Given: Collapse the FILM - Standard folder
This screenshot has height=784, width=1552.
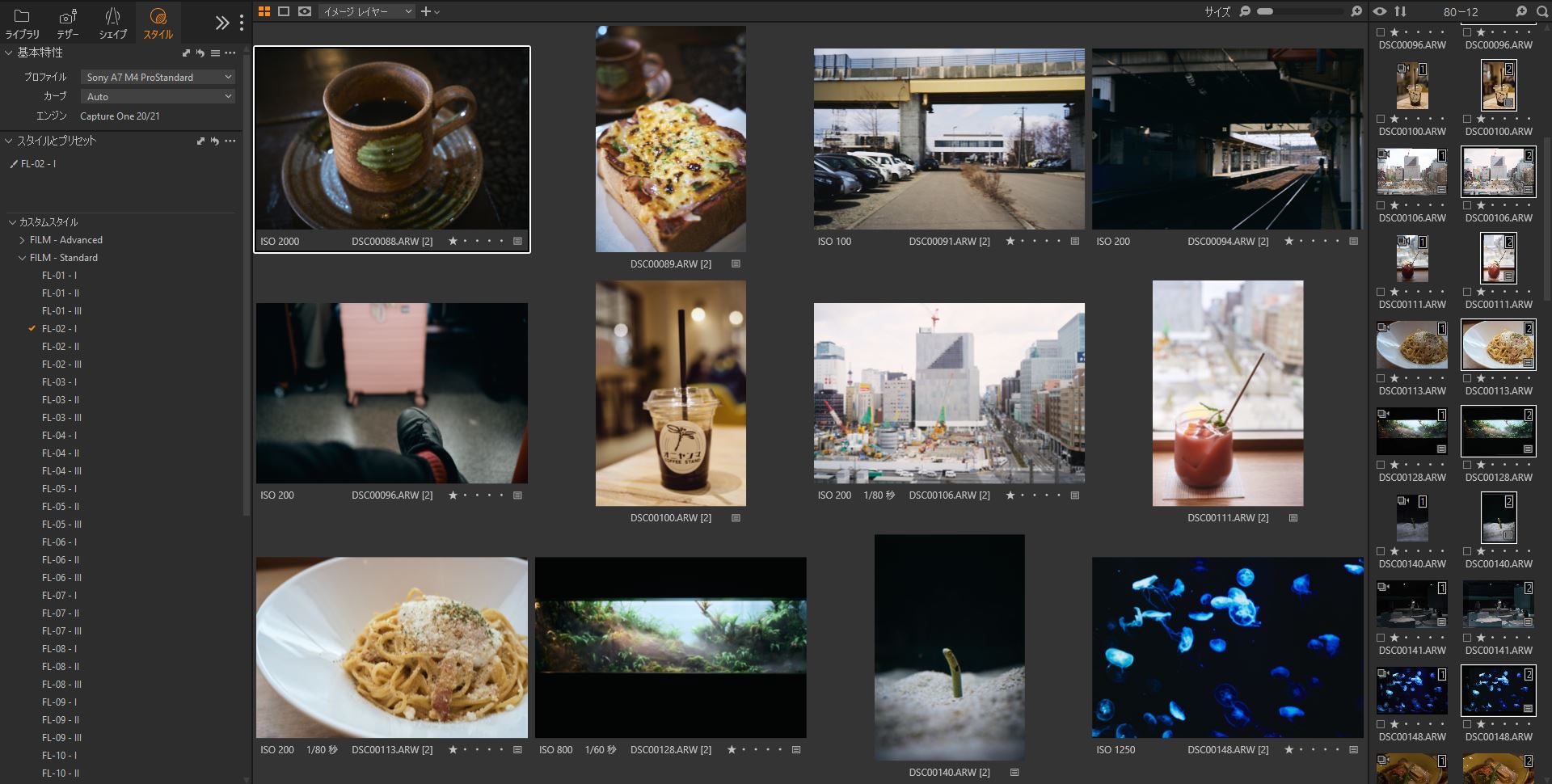Looking at the screenshot, I should tap(22, 258).
